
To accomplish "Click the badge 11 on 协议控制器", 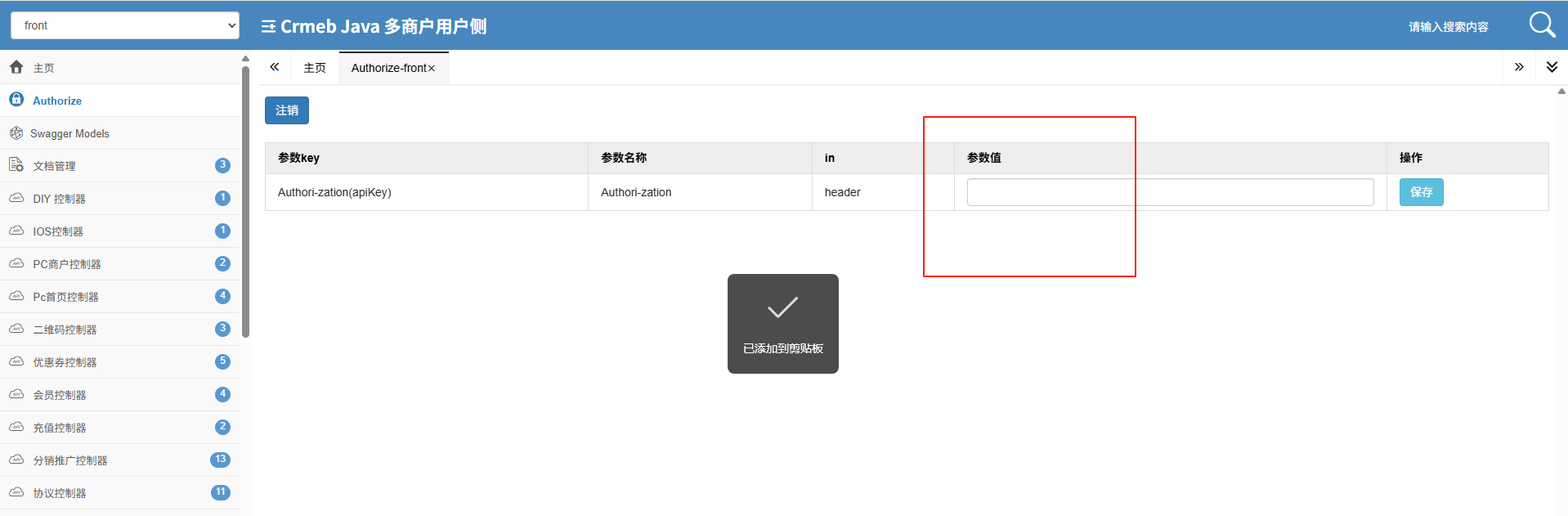I will tap(220, 492).
